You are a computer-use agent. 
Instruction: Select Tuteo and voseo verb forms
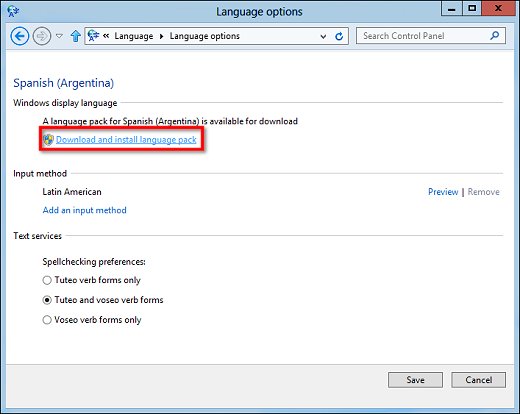coord(47,300)
